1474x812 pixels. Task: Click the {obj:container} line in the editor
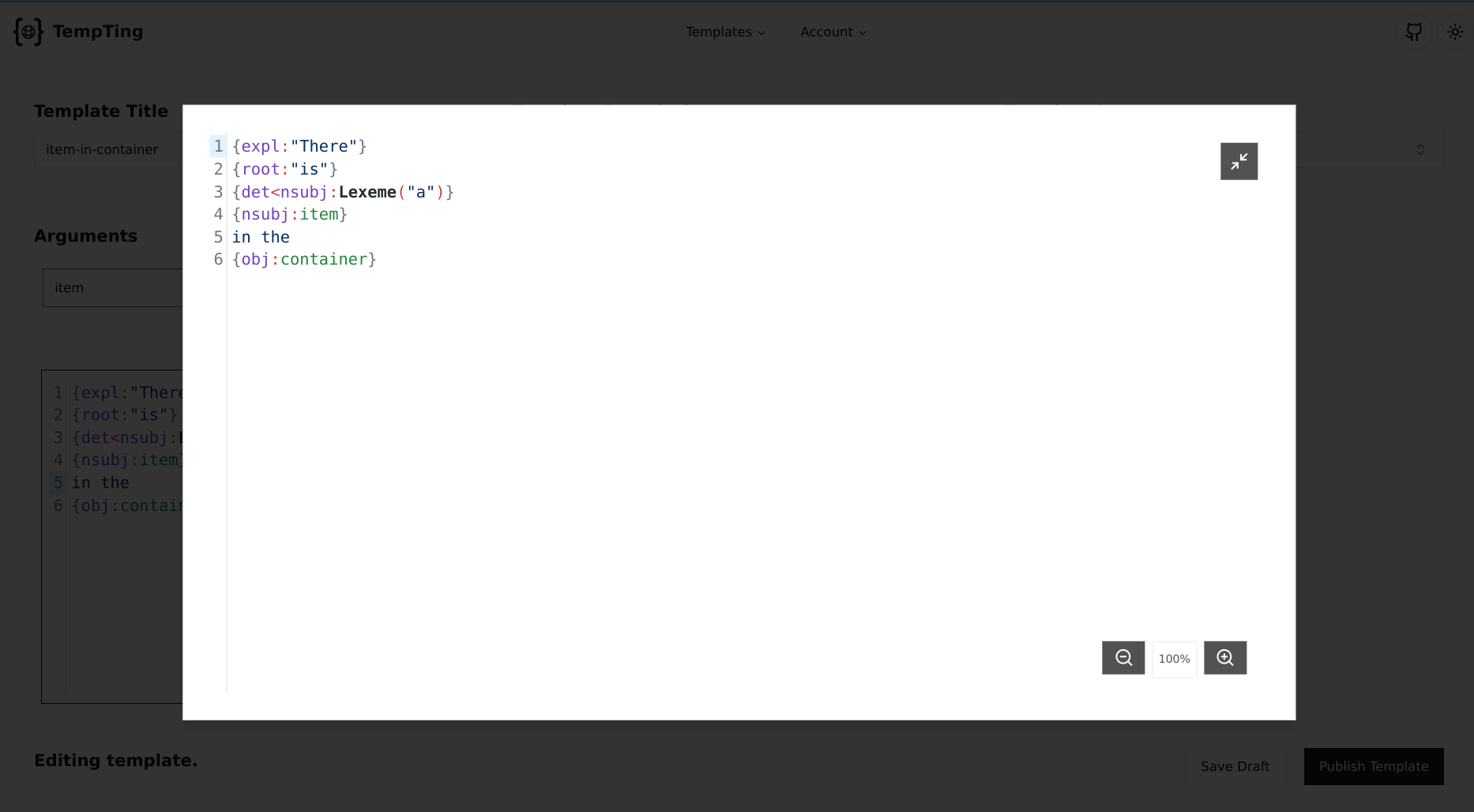304,260
